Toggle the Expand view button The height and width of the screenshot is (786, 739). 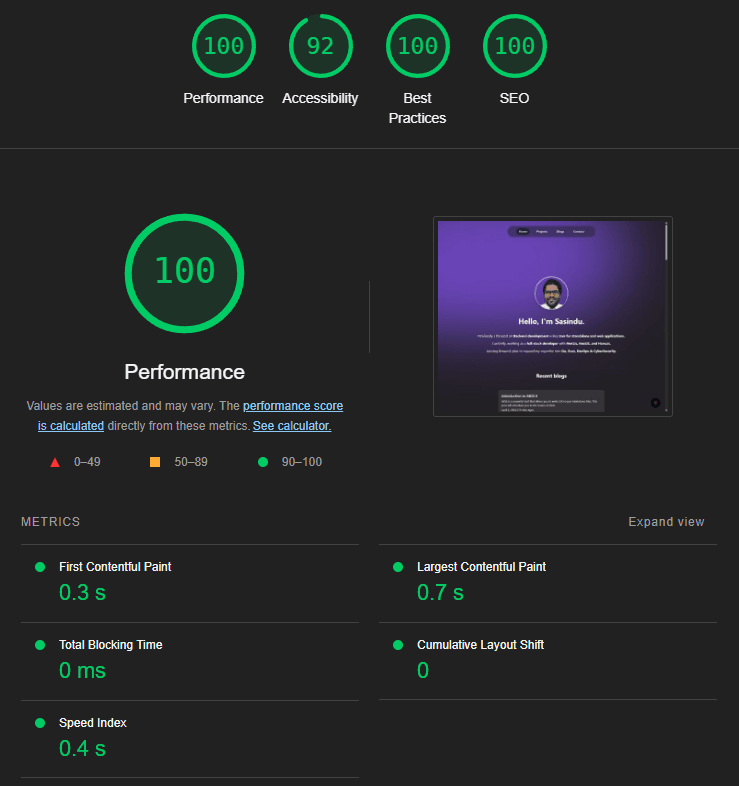click(666, 522)
